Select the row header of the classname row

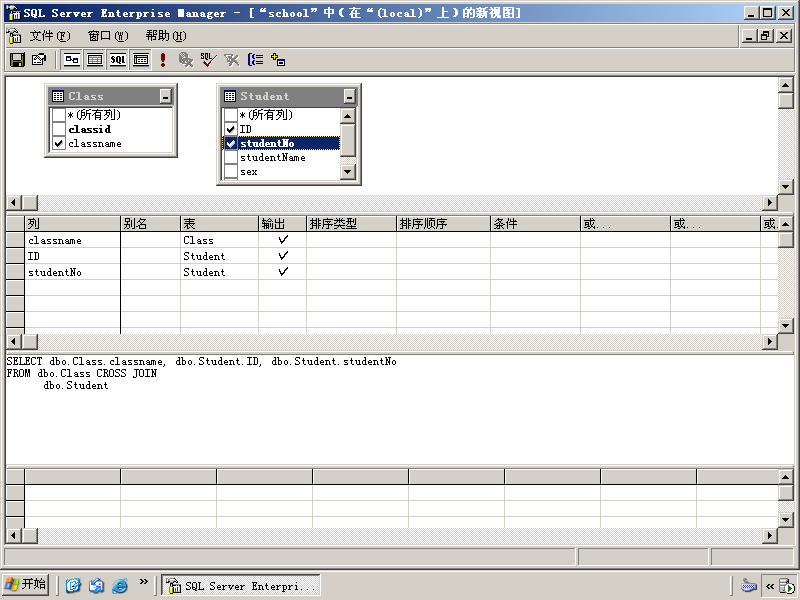[x=15, y=240]
